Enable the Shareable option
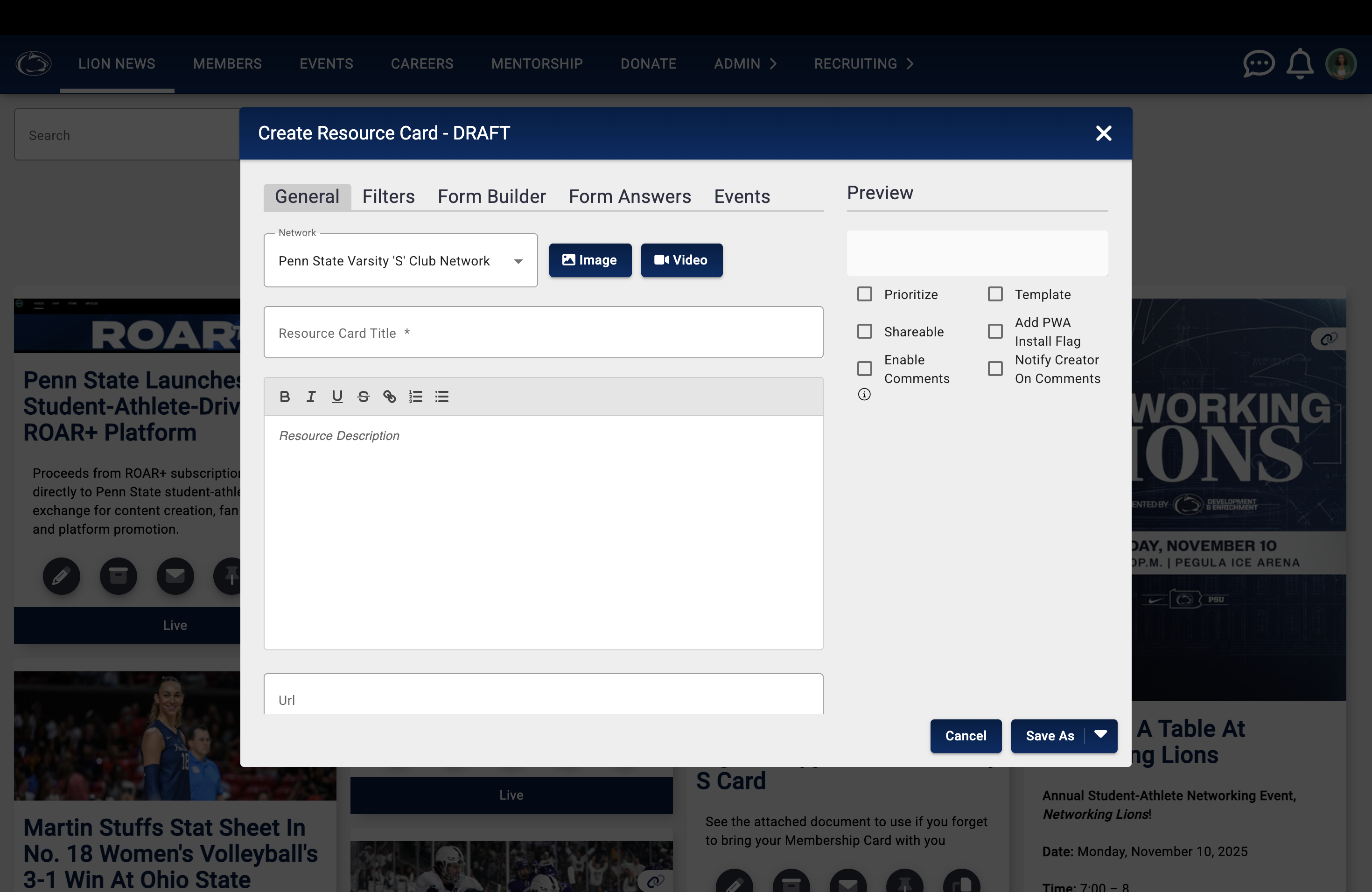 tap(864, 331)
